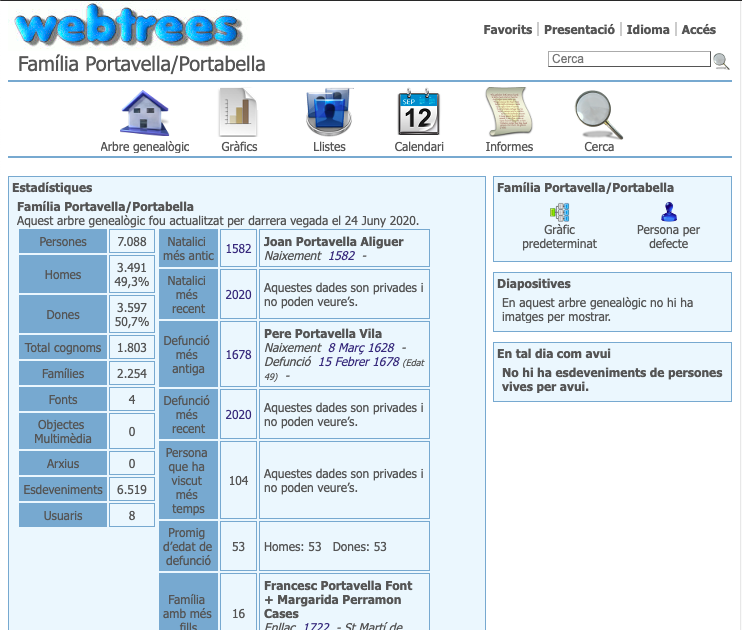The height and width of the screenshot is (630, 742).
Task: Click the Persona per defecte icon
Action: coord(668,212)
